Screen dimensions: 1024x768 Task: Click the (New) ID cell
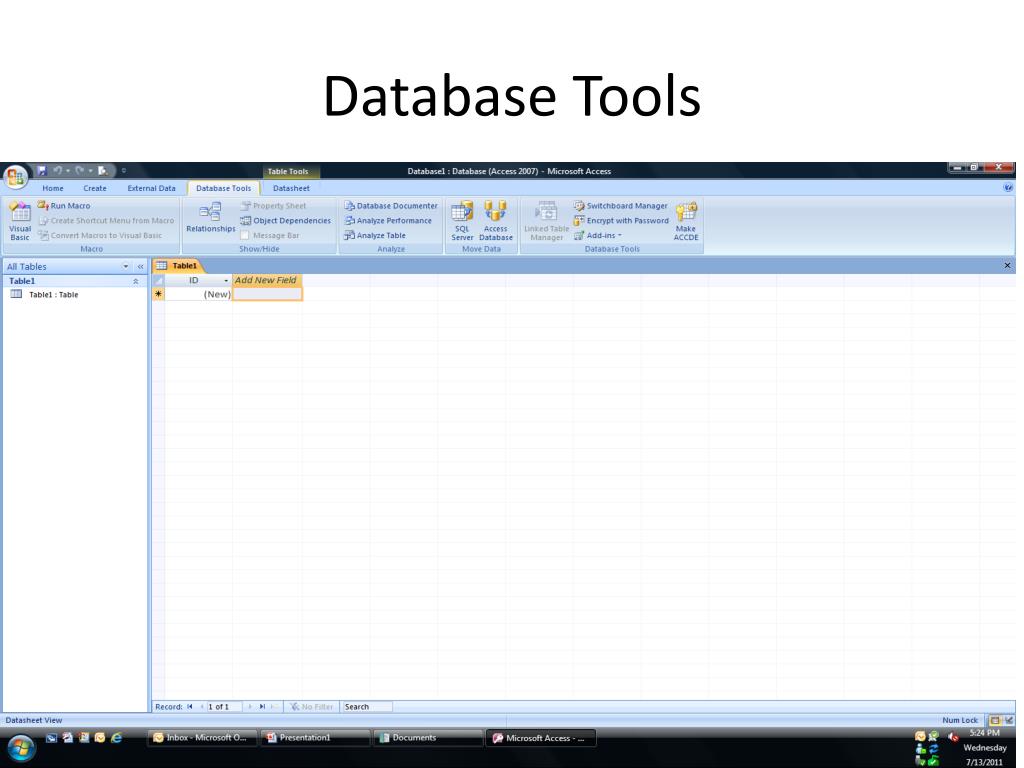pos(199,294)
